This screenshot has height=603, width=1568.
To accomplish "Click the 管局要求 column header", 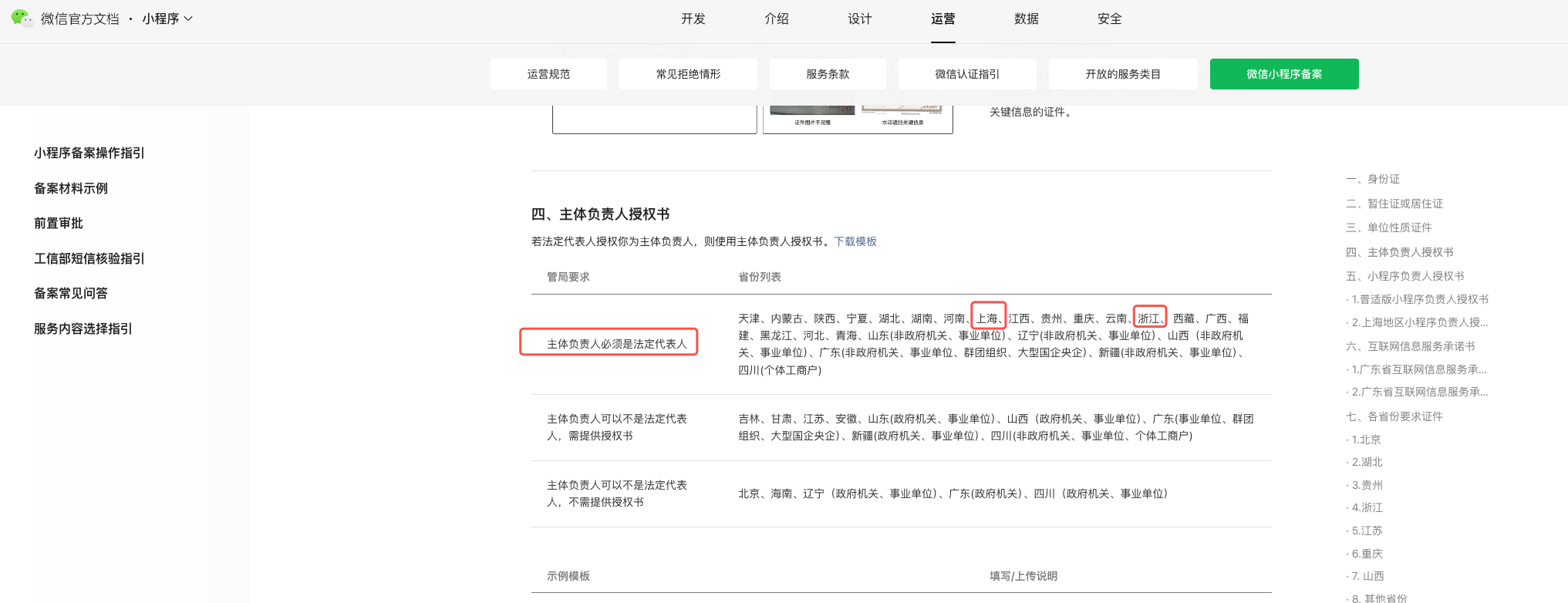I will (x=568, y=277).
